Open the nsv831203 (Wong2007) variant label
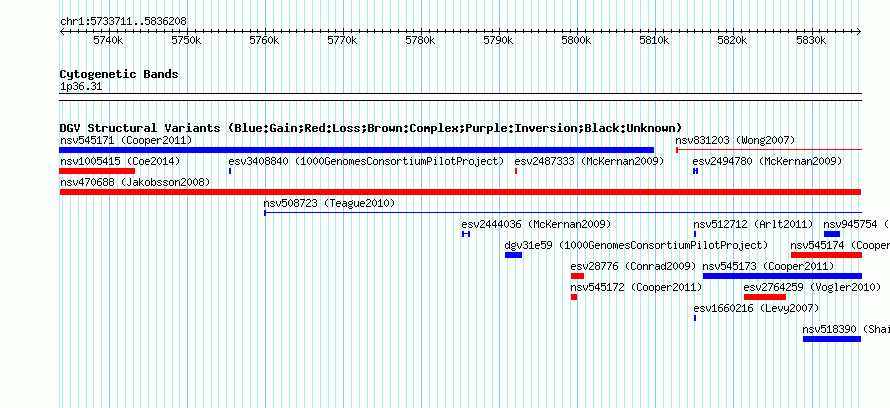 (735, 140)
